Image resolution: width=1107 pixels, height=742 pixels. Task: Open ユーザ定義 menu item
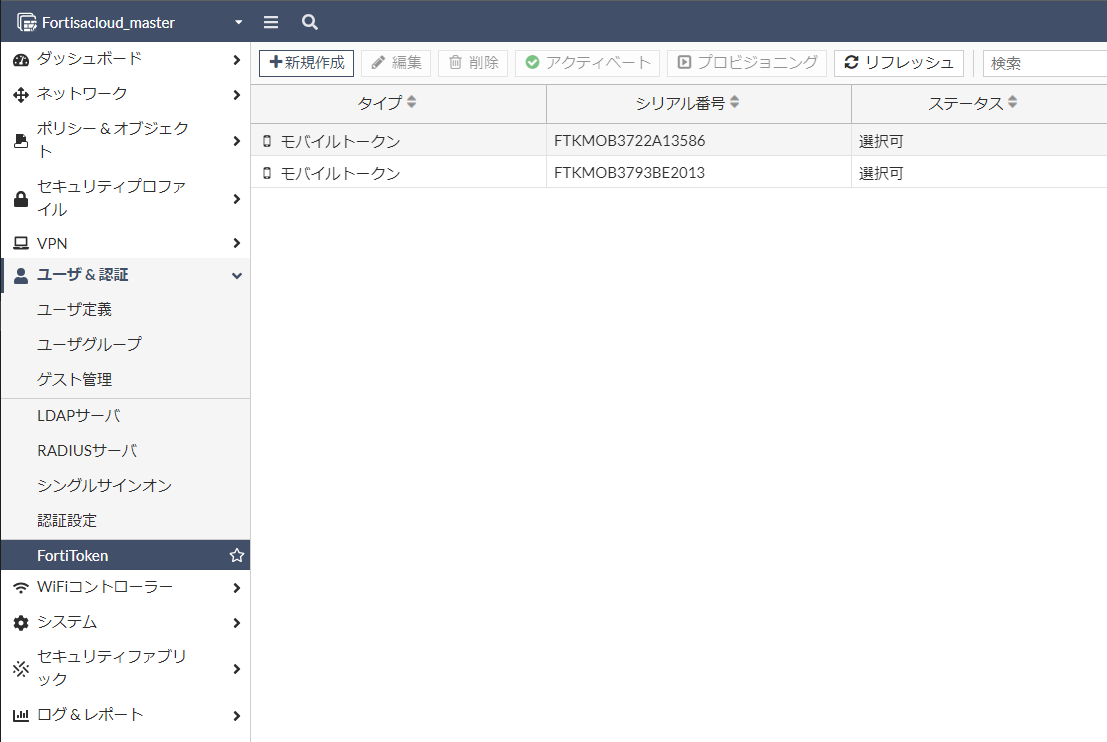[126, 309]
